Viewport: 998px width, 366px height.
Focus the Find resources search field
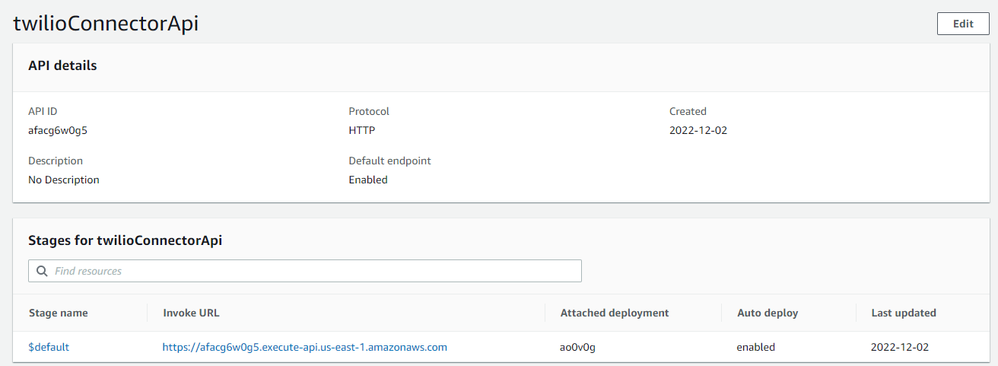coord(305,271)
